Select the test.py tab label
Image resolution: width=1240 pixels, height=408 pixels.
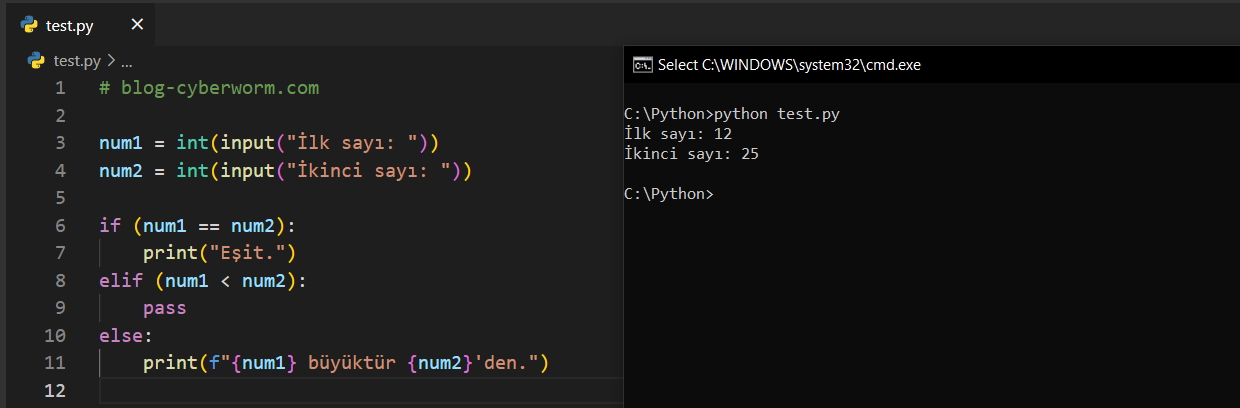click(69, 26)
